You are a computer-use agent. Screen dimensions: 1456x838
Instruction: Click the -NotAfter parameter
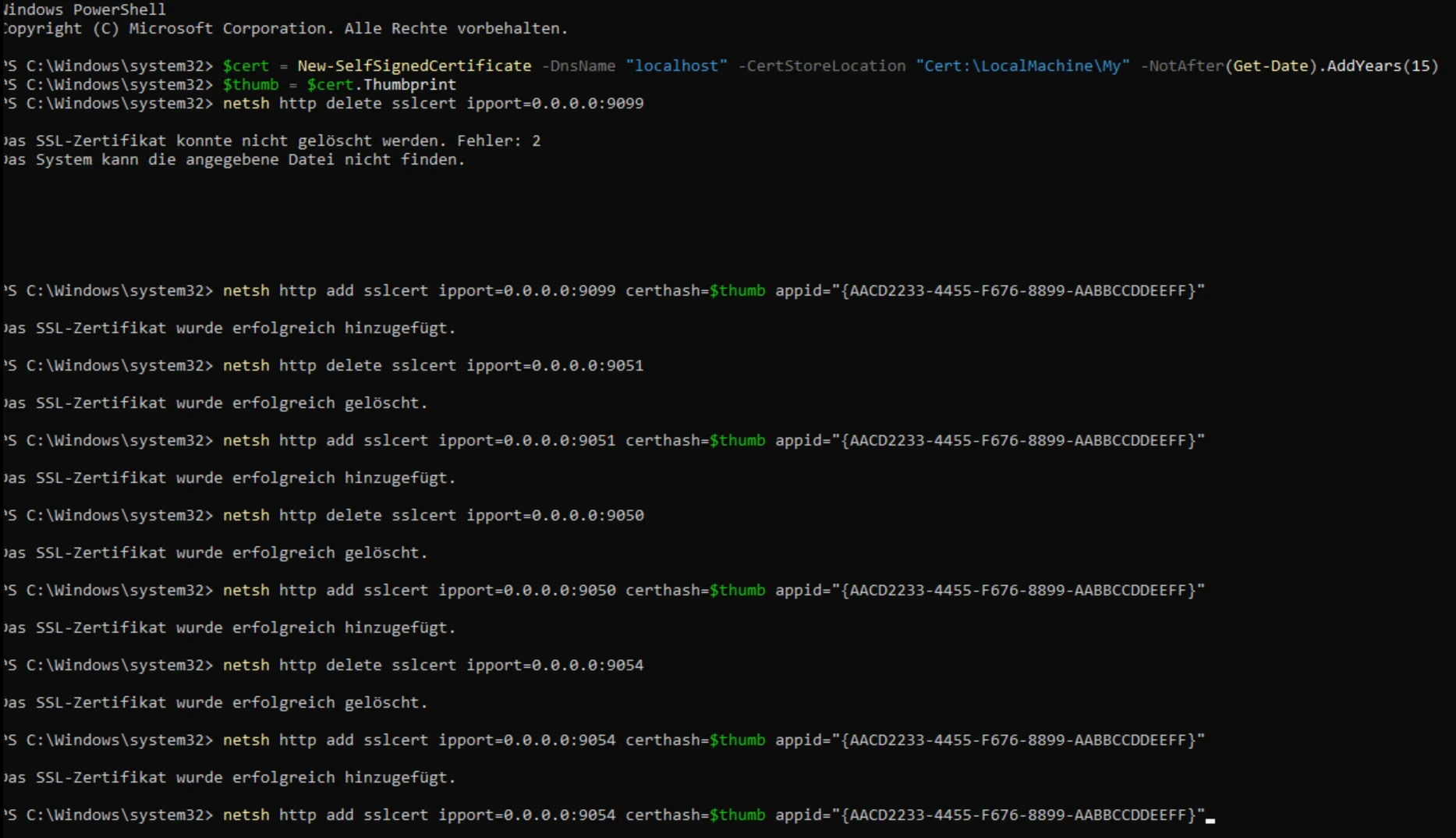(1181, 66)
